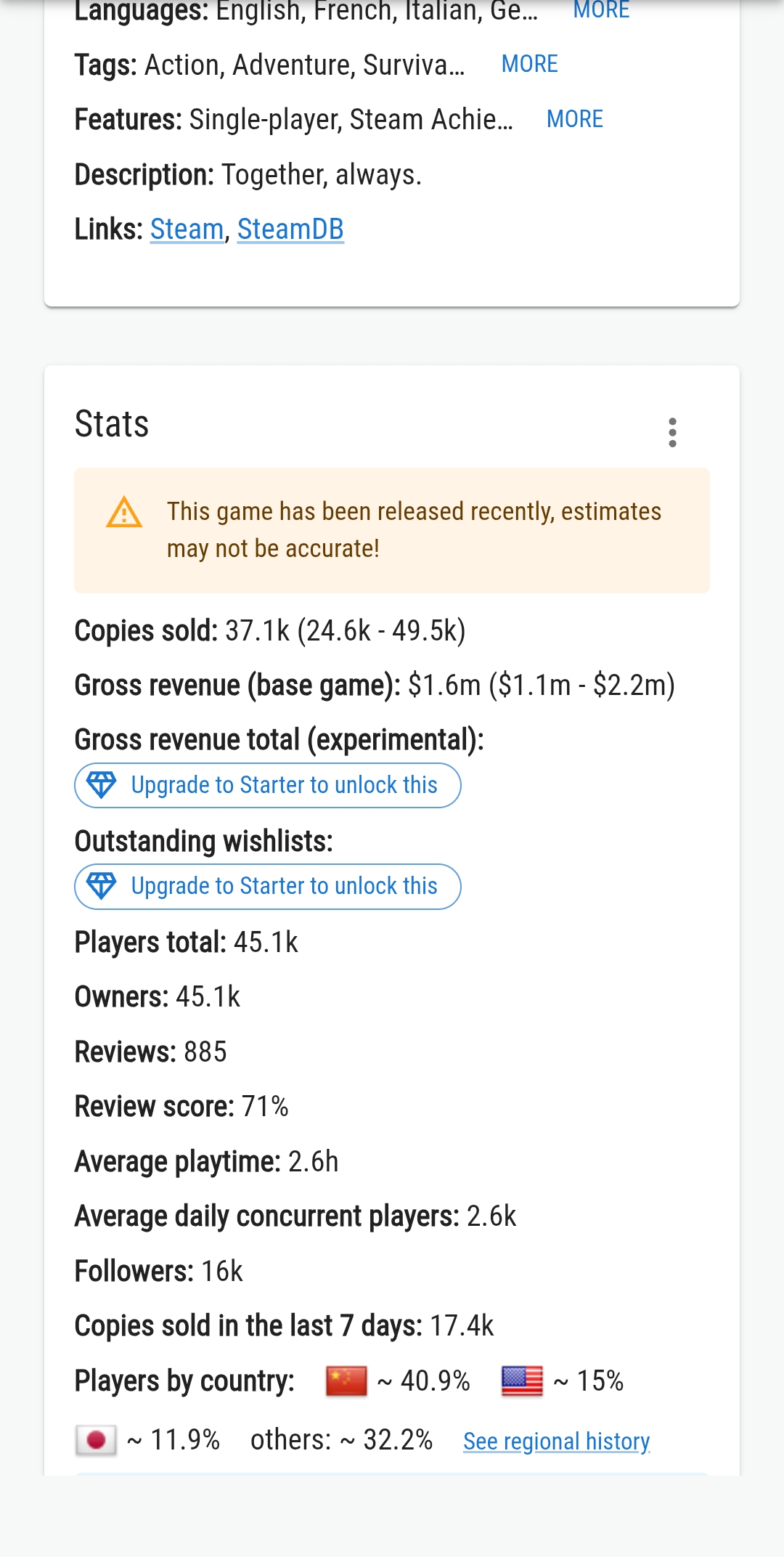Open the SteamDB link
The height and width of the screenshot is (1557, 784).
(x=290, y=229)
